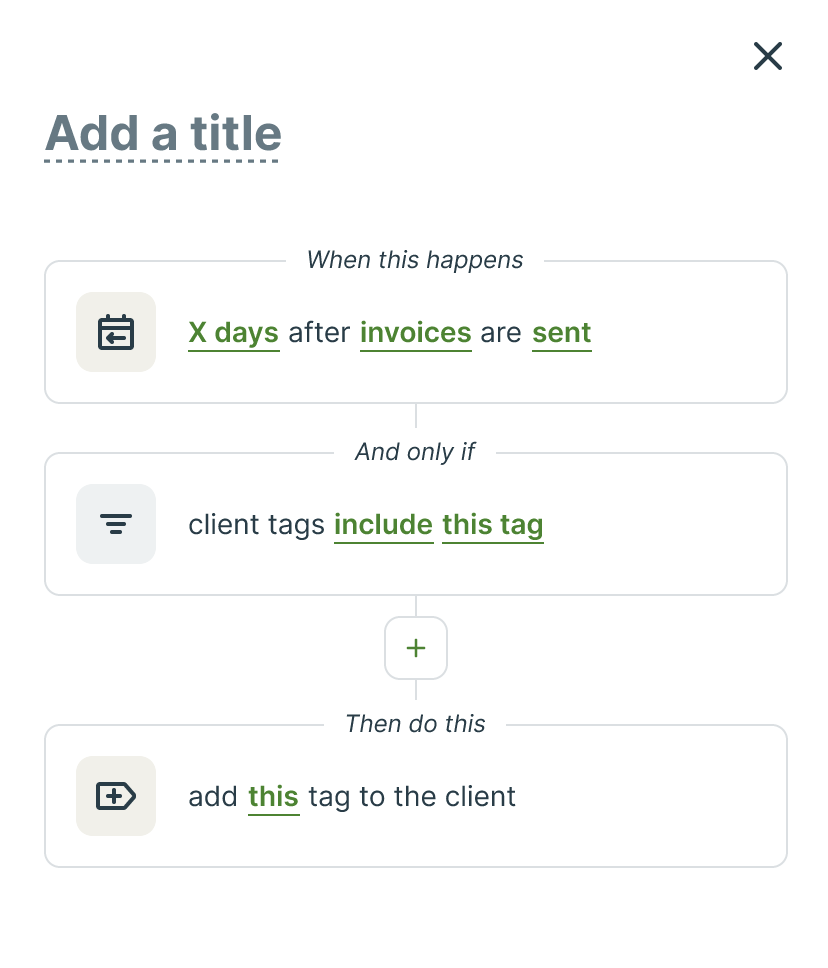The width and height of the screenshot is (828, 968).
Task: Click the 'Then do this' label
Action: click(415, 724)
